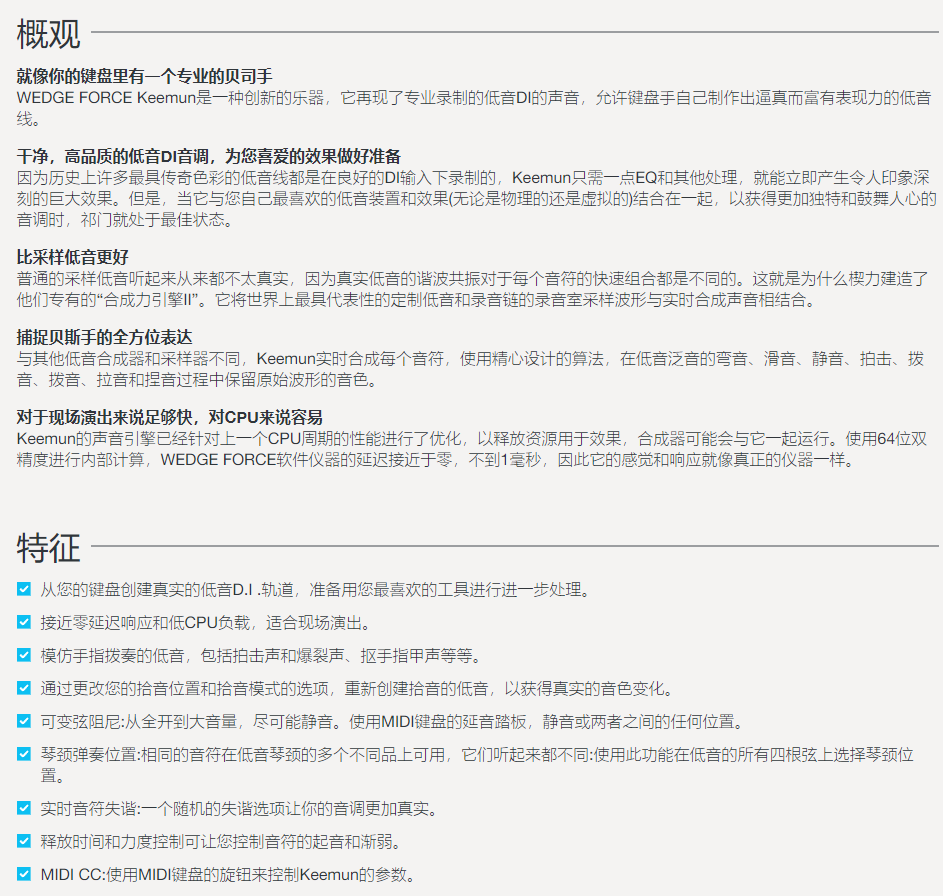Click the feature text '实时音符失谐:一个随机的失谐选项'

[239, 808]
